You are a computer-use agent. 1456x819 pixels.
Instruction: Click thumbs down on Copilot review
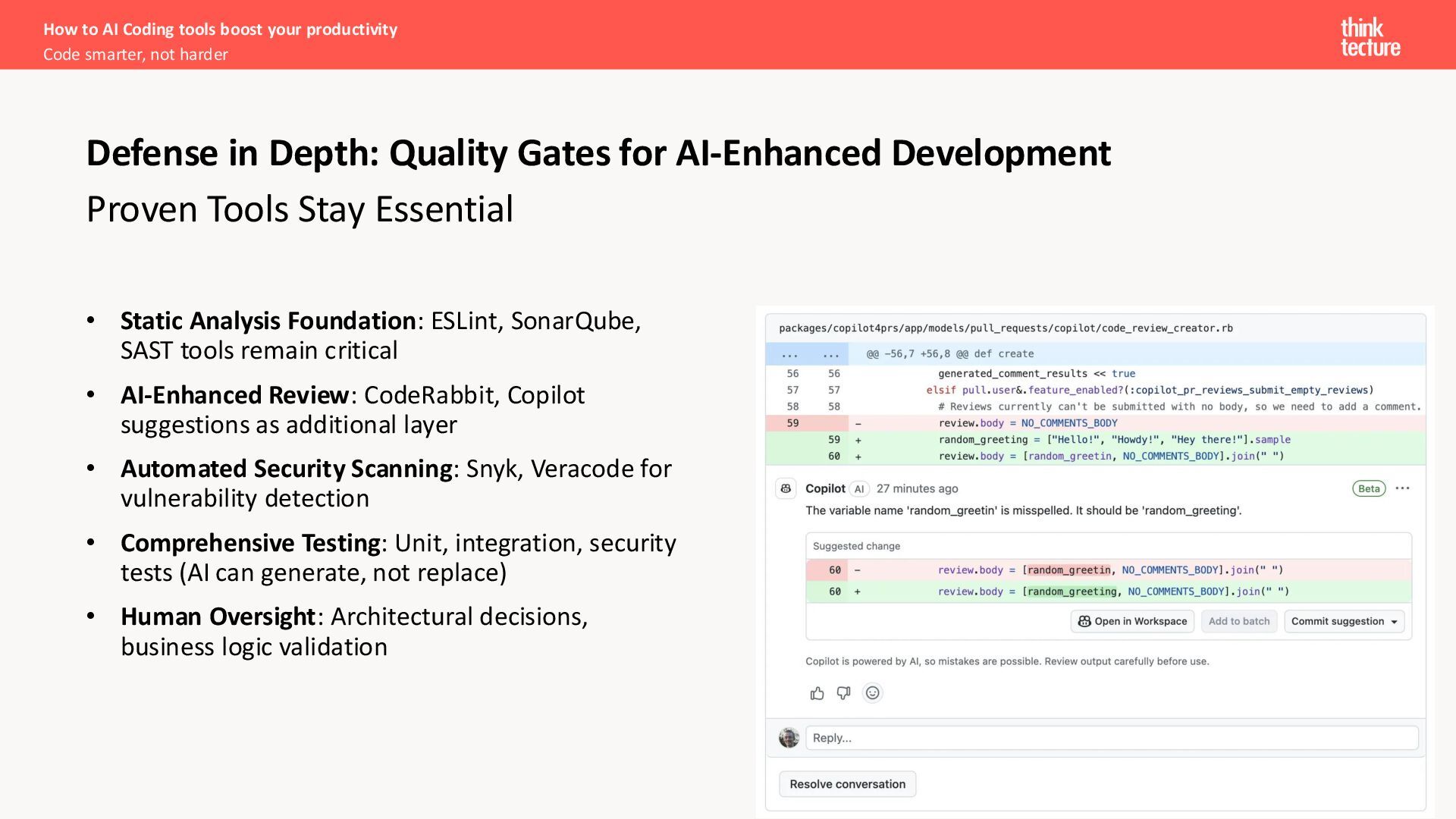pyautogui.click(x=843, y=693)
